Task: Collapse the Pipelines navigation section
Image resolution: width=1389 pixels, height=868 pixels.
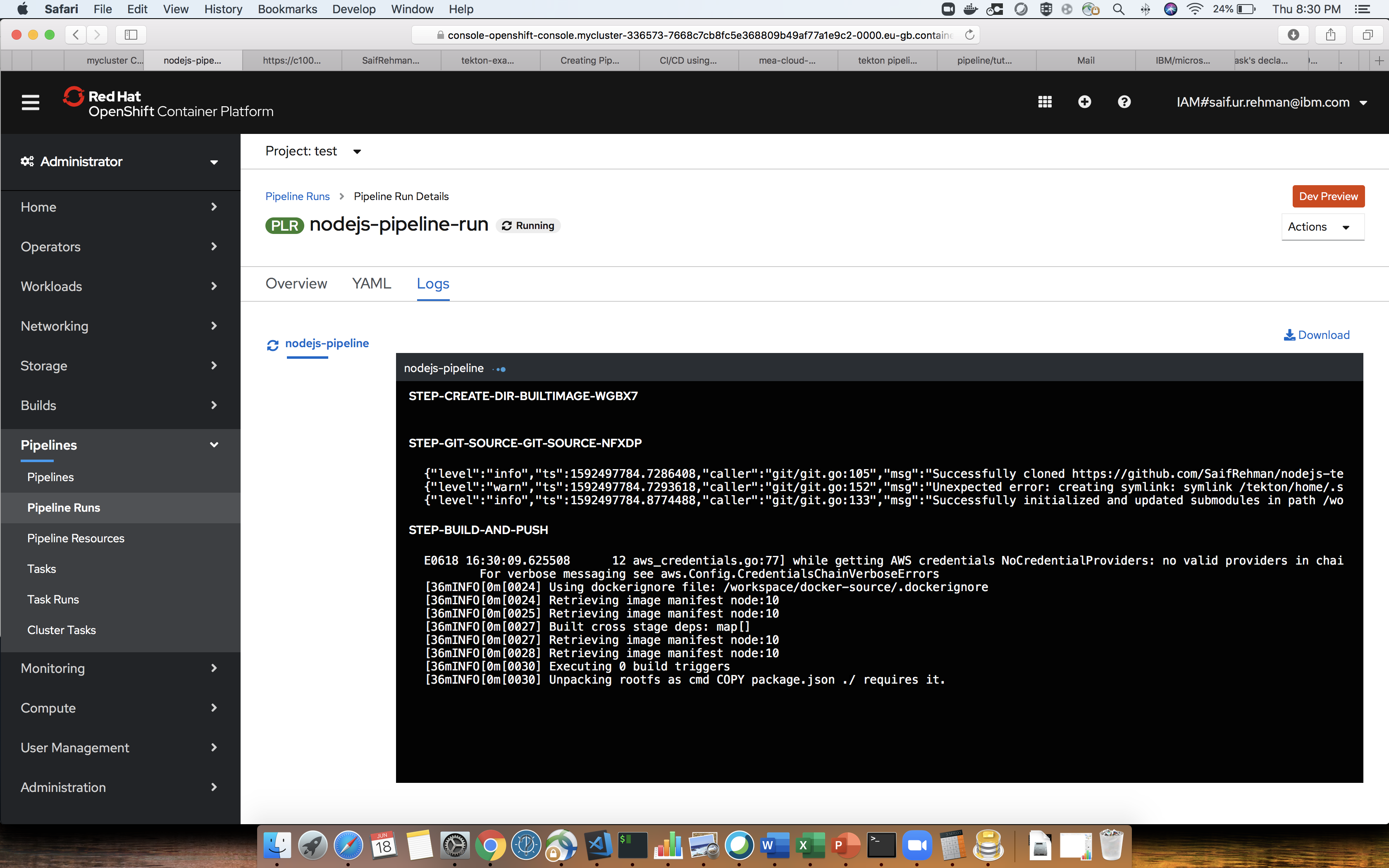Action: coord(120,445)
